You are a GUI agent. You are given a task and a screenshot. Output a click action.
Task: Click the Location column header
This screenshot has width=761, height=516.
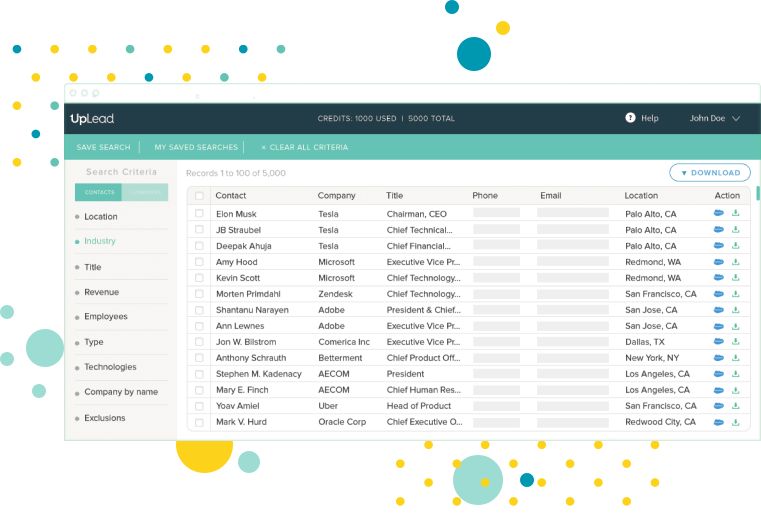tap(641, 196)
